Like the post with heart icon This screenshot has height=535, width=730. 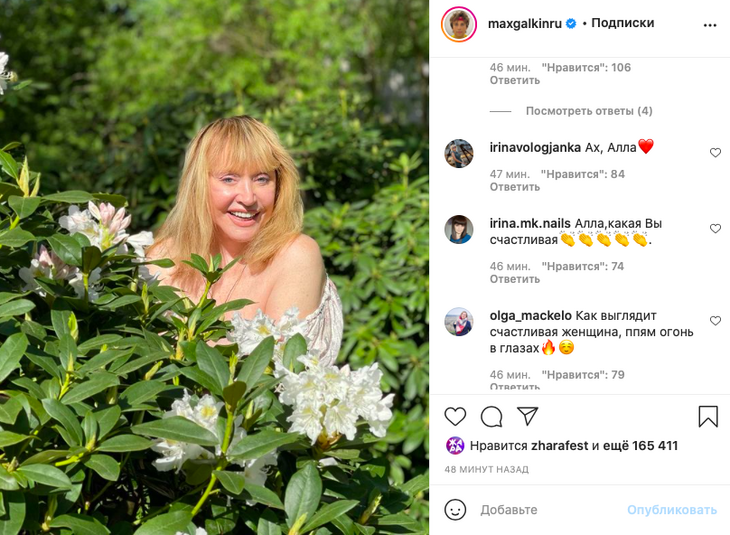(x=455, y=416)
